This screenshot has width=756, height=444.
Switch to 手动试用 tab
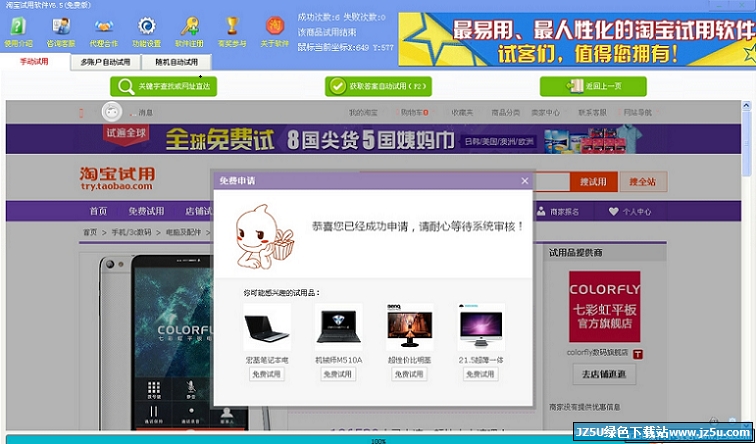coord(35,62)
